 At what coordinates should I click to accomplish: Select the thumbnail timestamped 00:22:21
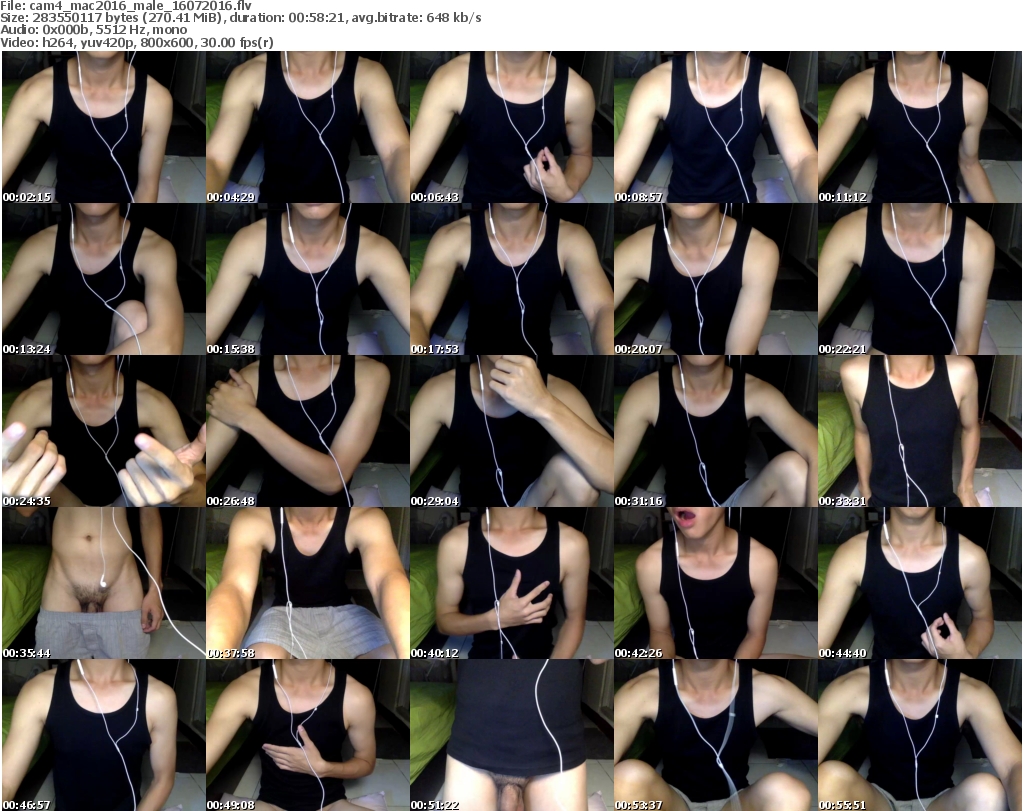[920, 279]
